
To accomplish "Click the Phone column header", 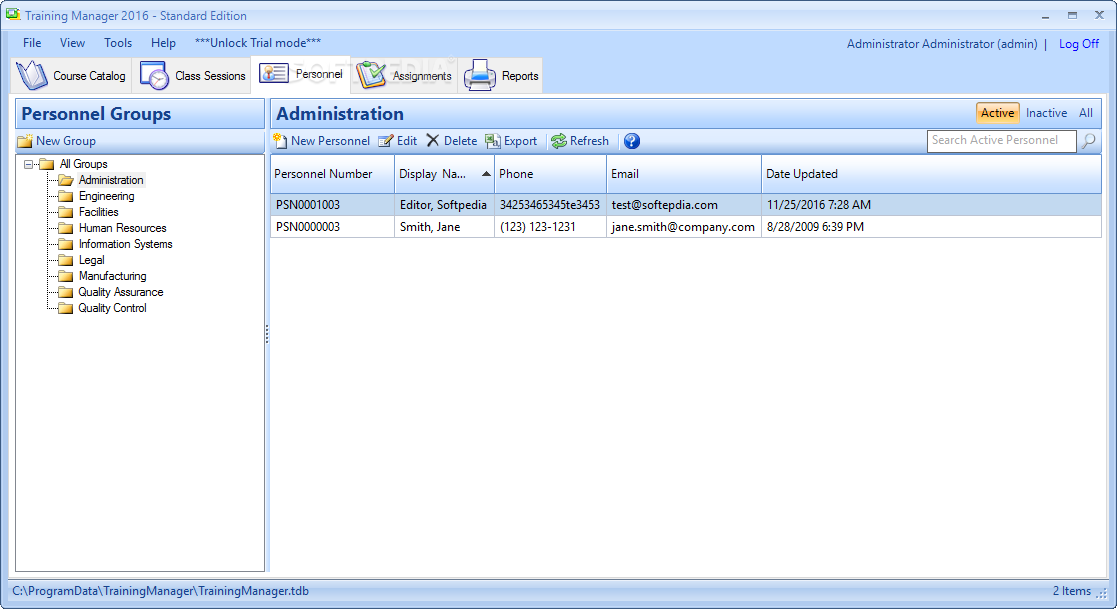I will (x=550, y=174).
